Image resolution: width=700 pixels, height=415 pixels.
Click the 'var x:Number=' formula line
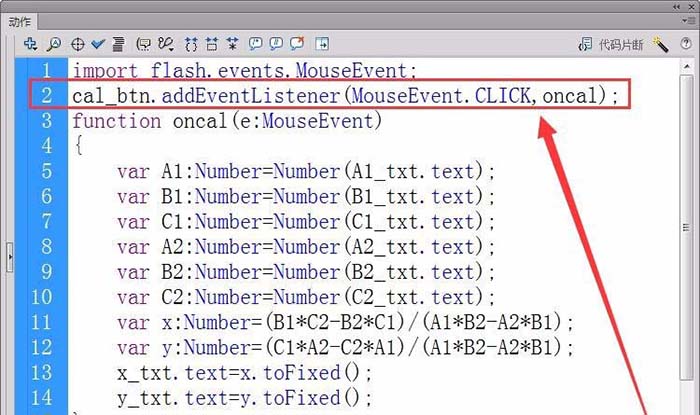(345, 322)
